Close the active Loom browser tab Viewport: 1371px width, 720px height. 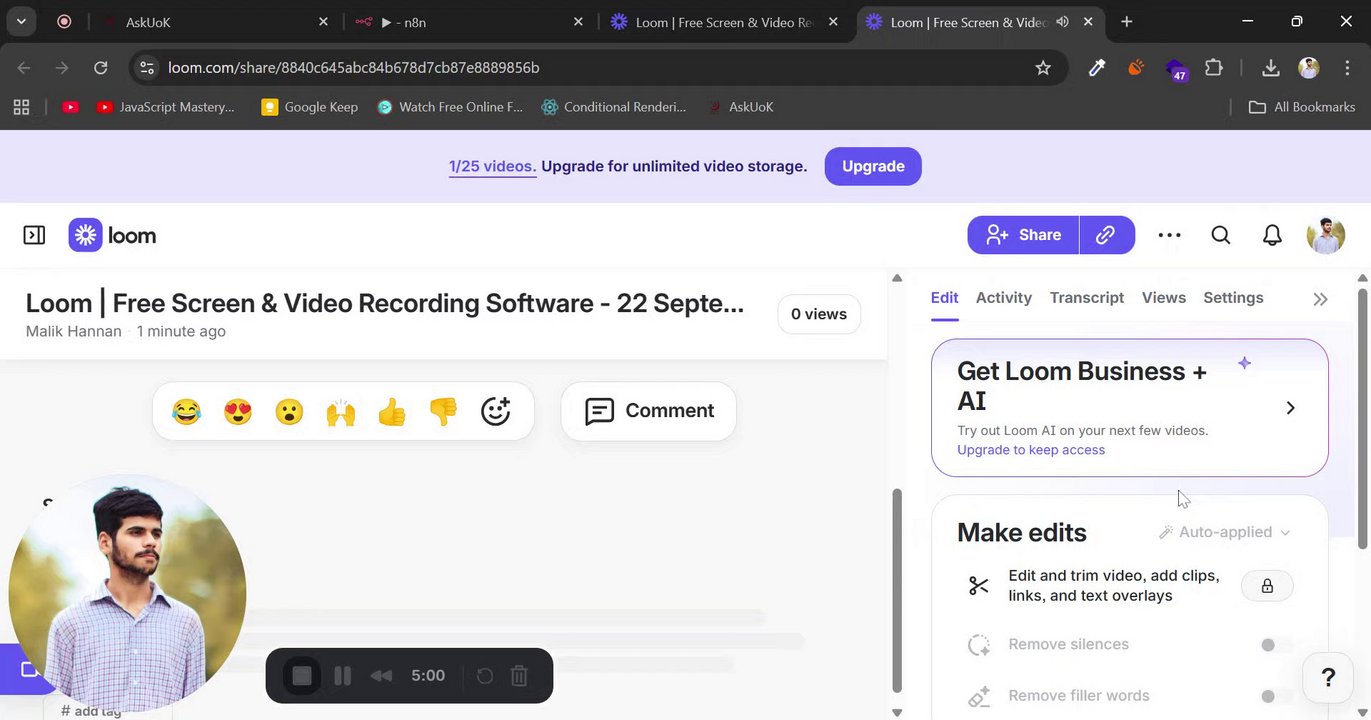tap(1088, 22)
